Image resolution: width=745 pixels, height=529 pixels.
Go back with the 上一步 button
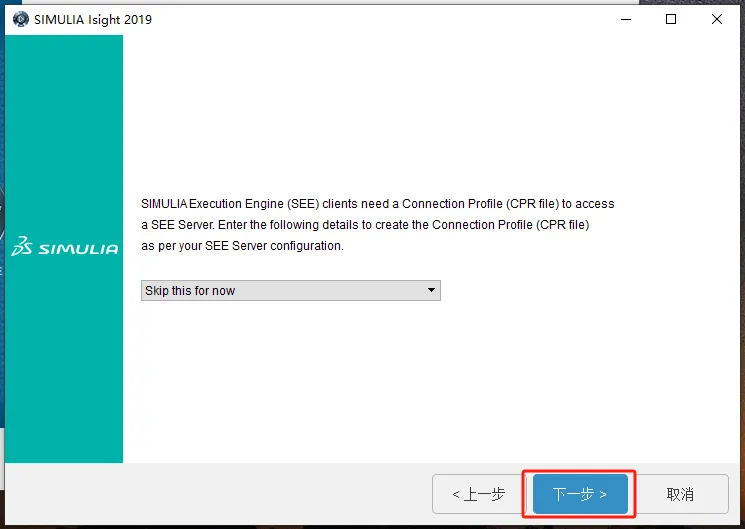coord(479,494)
